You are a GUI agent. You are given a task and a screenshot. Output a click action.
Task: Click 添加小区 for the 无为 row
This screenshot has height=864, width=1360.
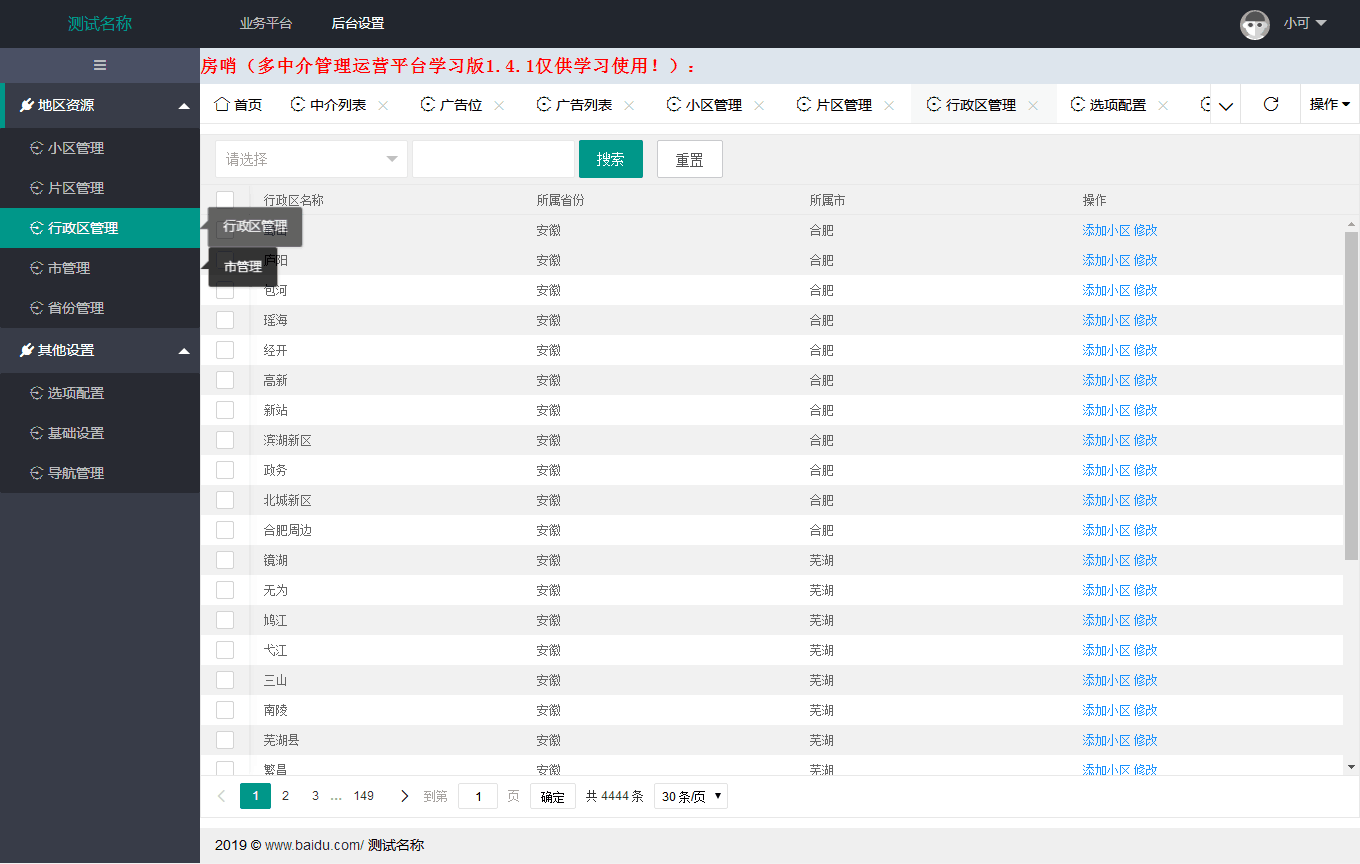(x=1106, y=590)
